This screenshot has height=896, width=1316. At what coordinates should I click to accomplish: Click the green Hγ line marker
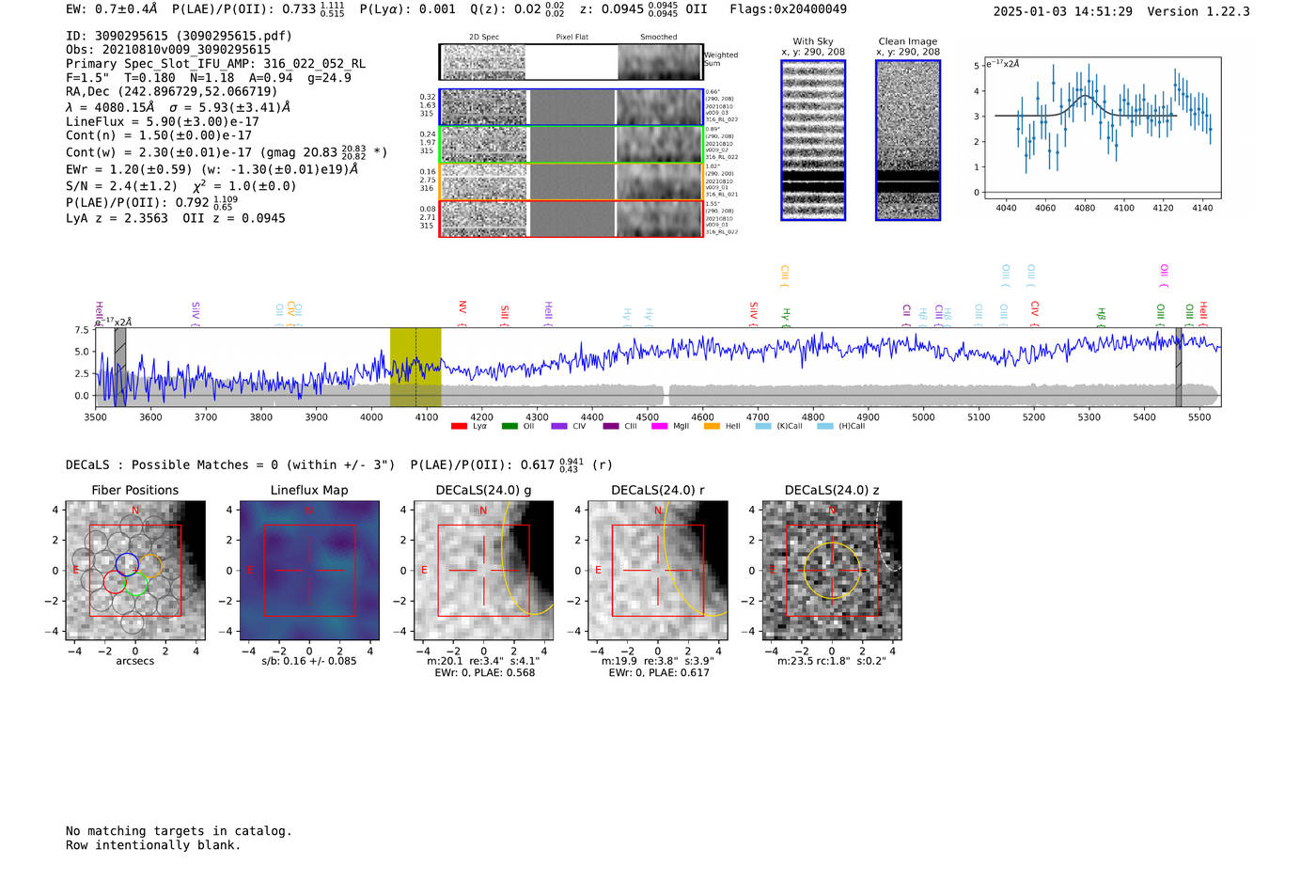[x=786, y=317]
